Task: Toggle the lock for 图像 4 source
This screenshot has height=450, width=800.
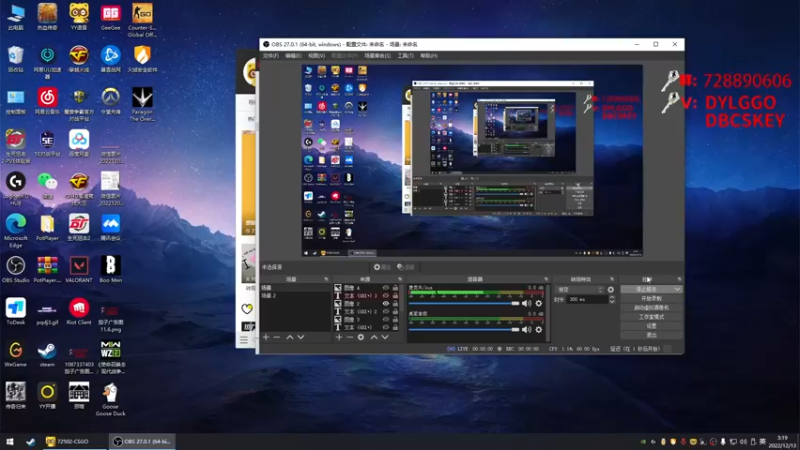Action: (395, 288)
